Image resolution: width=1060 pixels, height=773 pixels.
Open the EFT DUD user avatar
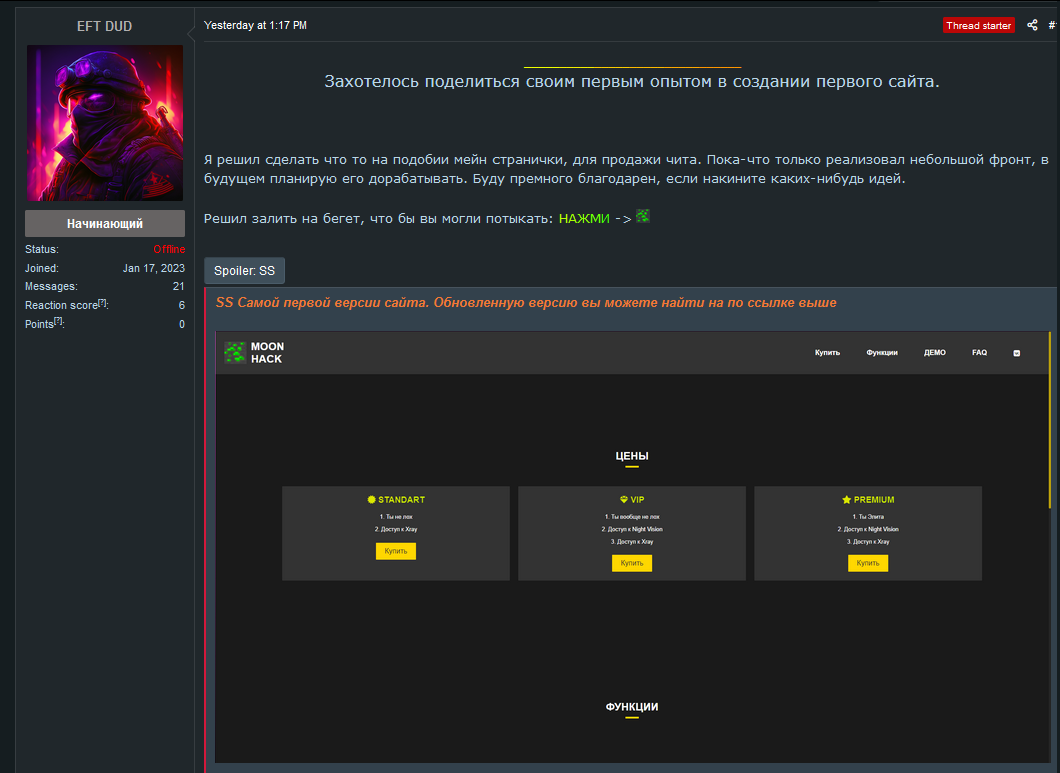[x=105, y=123]
